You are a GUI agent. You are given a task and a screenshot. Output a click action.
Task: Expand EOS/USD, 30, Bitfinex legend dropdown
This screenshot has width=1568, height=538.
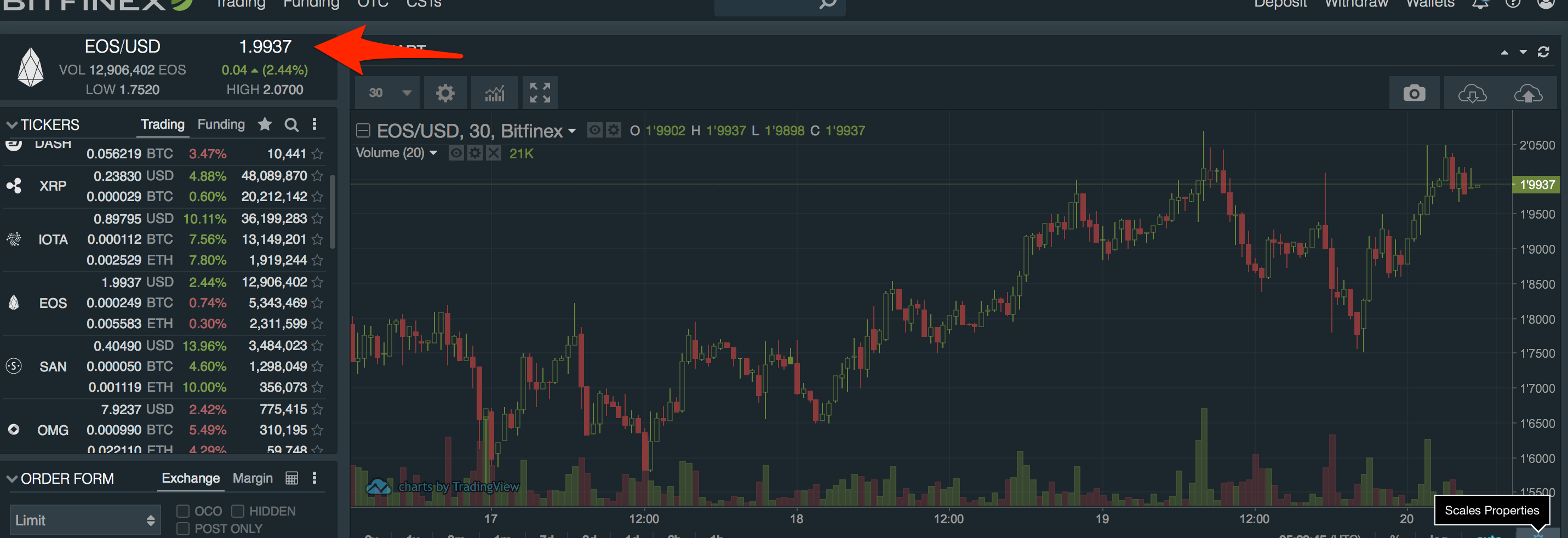click(x=571, y=131)
